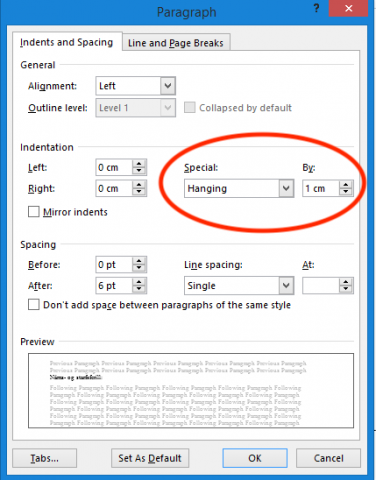Switch to Line and Page Breaks tab
The image size is (376, 480).
click(x=176, y=43)
